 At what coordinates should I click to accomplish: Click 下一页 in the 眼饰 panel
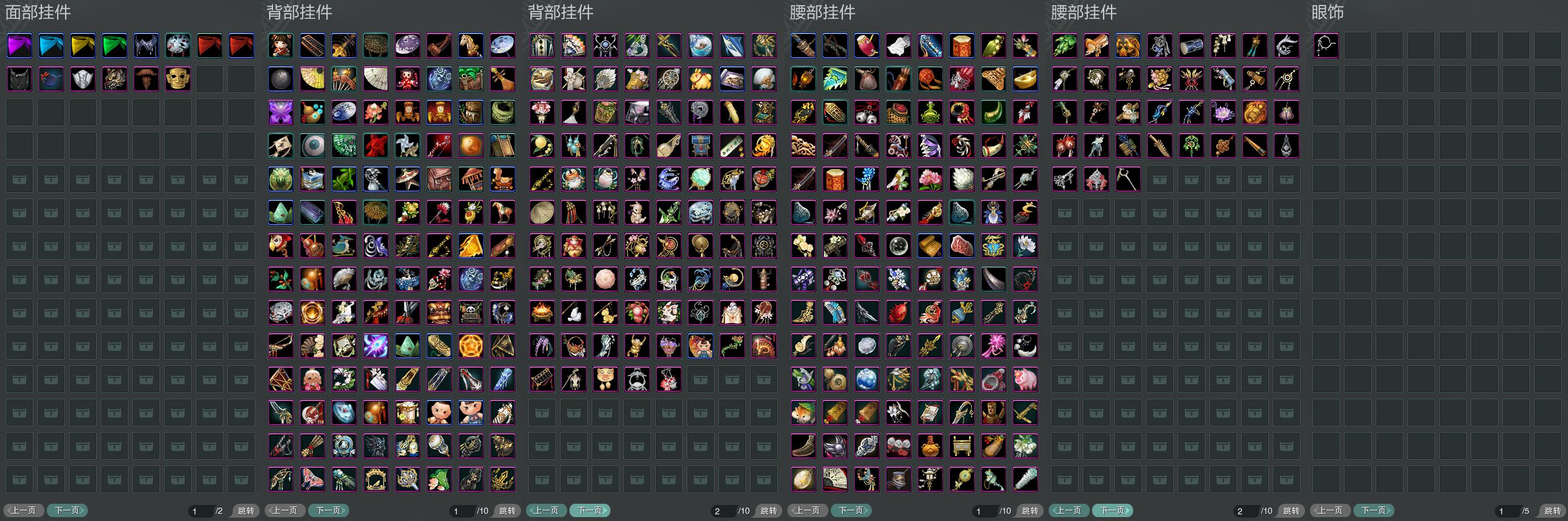pyautogui.click(x=1374, y=510)
